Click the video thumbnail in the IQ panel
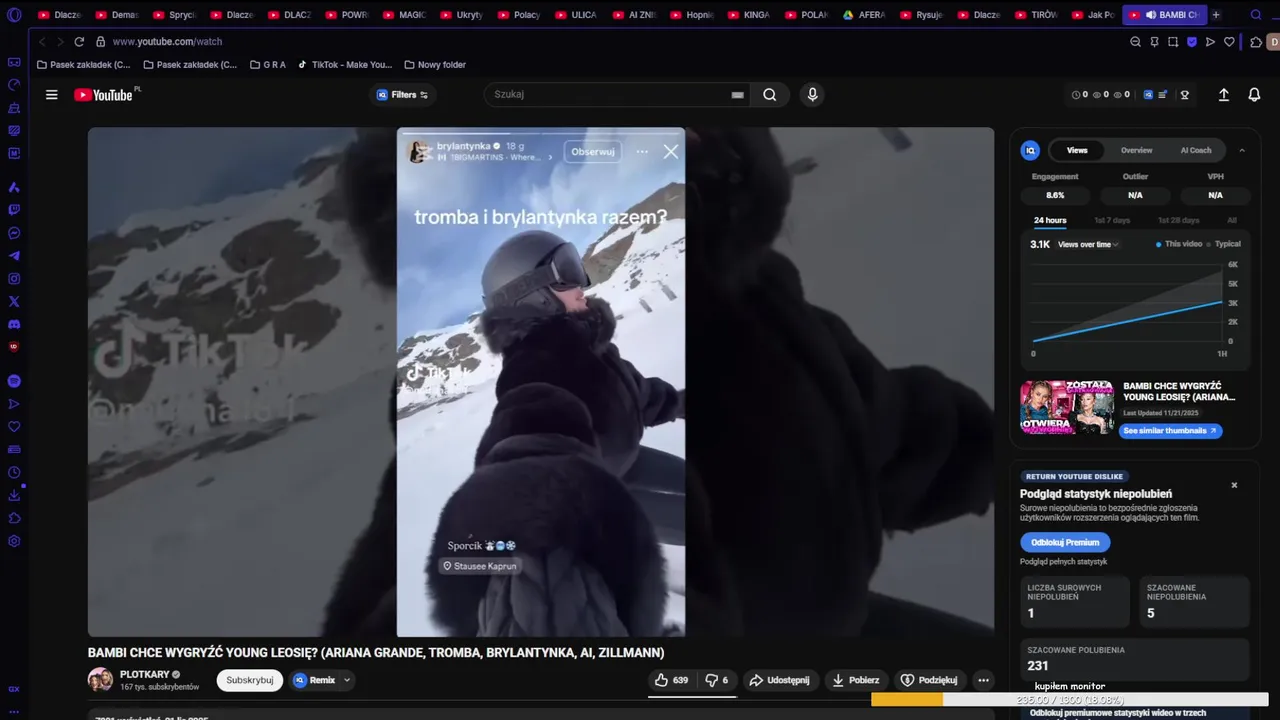This screenshot has height=720, width=1280. tap(1067, 407)
